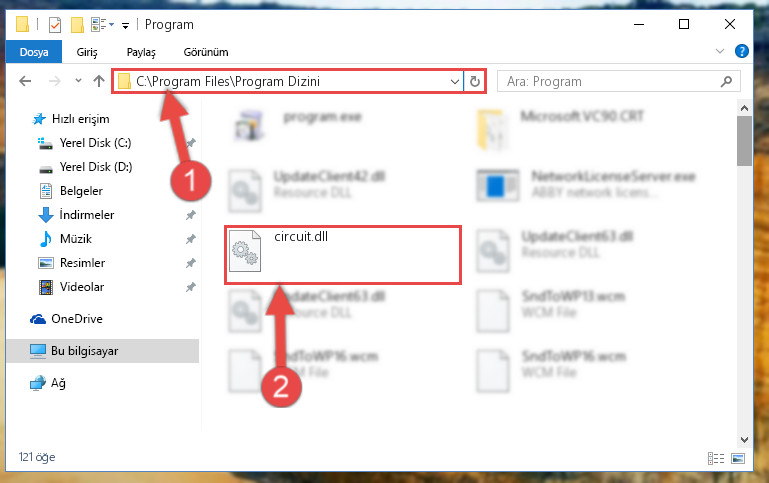Click the Up one level arrow
The width and height of the screenshot is (769, 483).
click(99, 81)
